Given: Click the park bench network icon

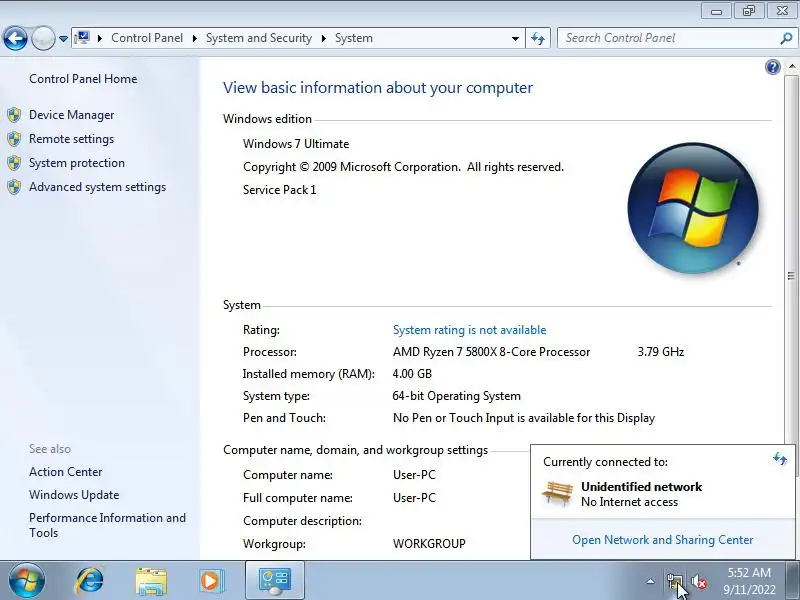Looking at the screenshot, I should click(557, 494).
